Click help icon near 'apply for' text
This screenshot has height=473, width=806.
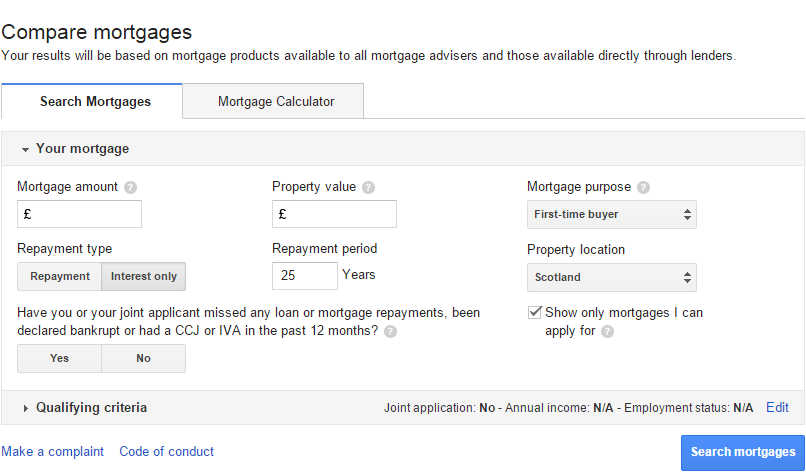[x=608, y=331]
